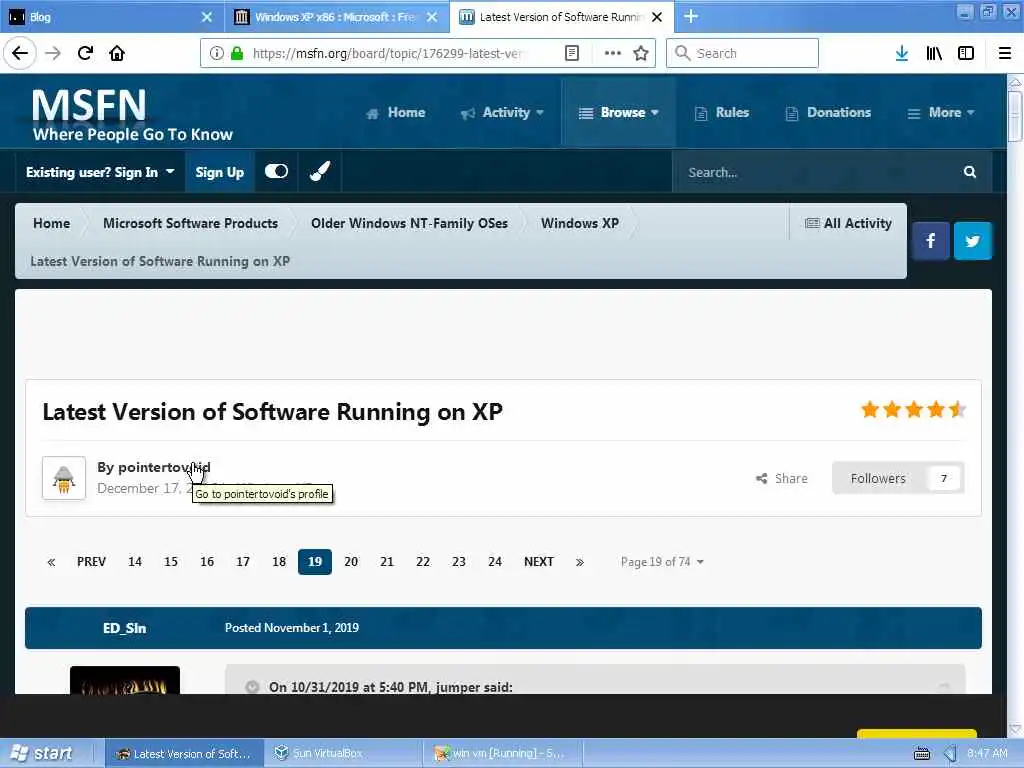Go to PREV page
The height and width of the screenshot is (768, 1024).
(91, 562)
